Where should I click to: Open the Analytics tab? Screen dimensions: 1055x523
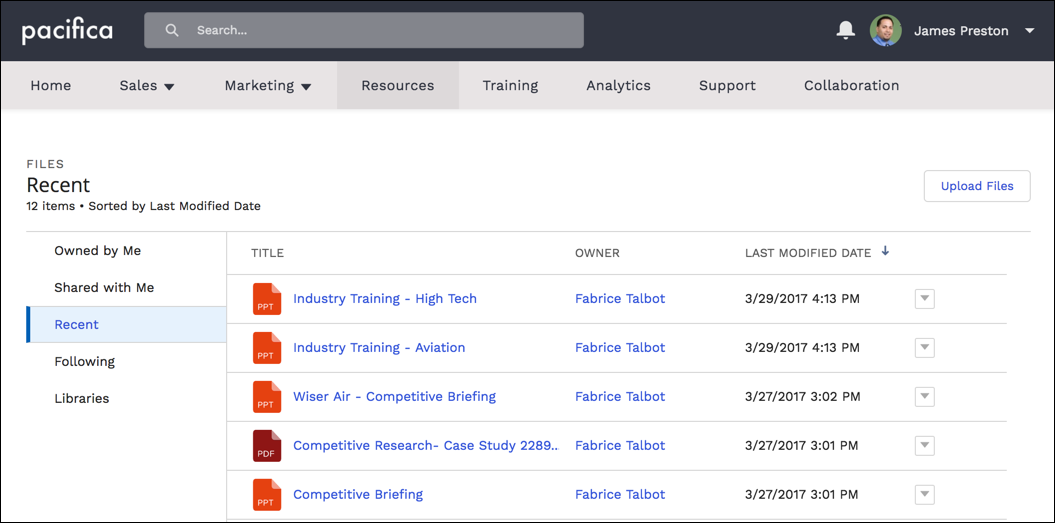(x=618, y=86)
